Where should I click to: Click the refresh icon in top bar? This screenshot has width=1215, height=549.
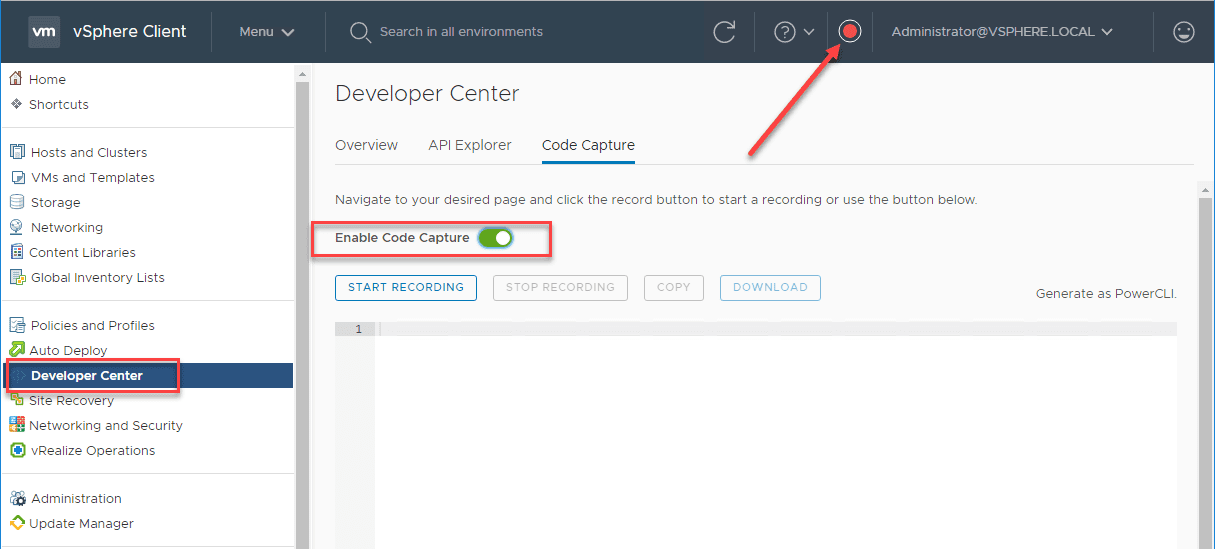[724, 32]
